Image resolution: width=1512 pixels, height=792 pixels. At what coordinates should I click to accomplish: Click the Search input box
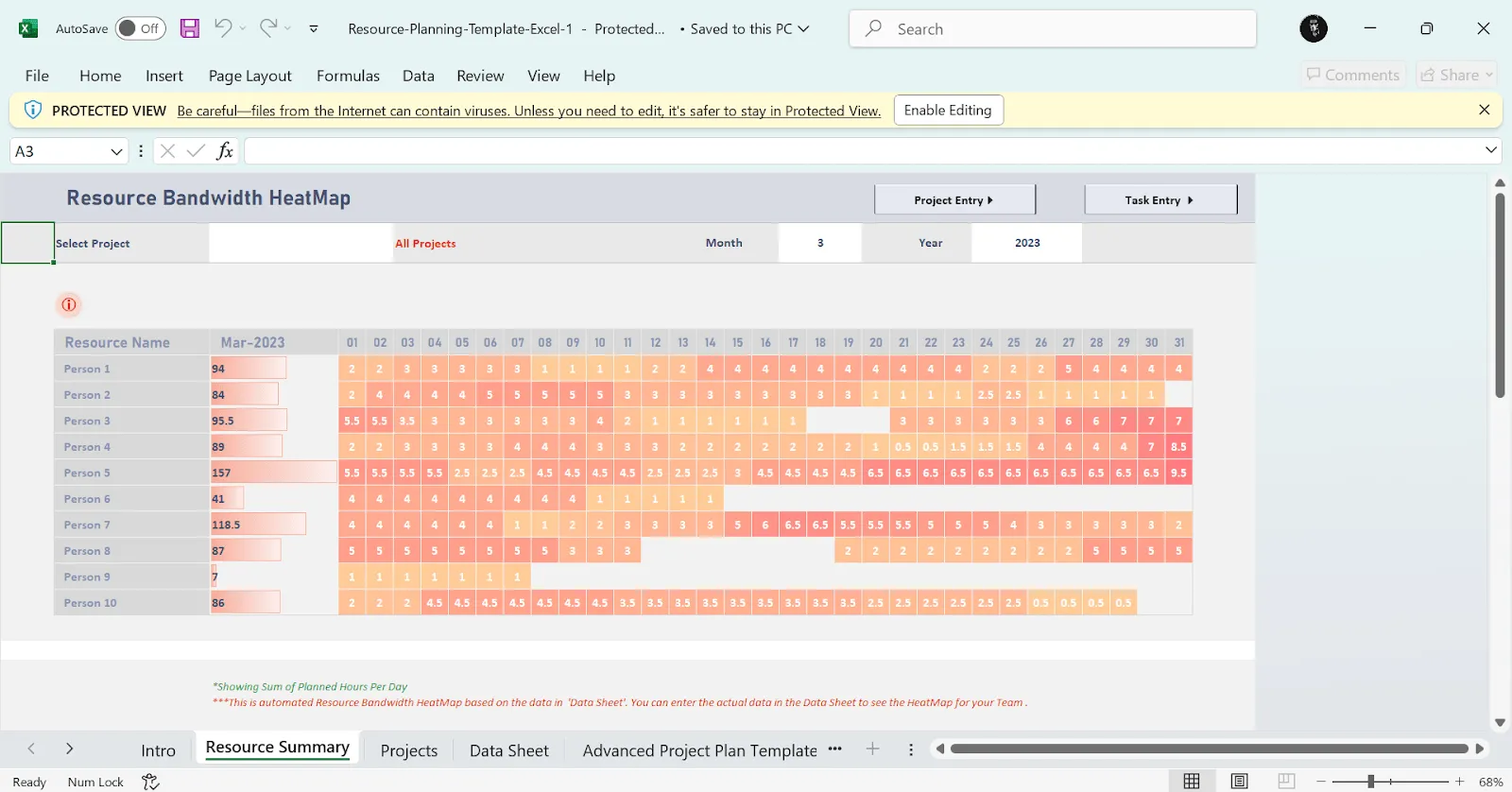click(x=1053, y=29)
